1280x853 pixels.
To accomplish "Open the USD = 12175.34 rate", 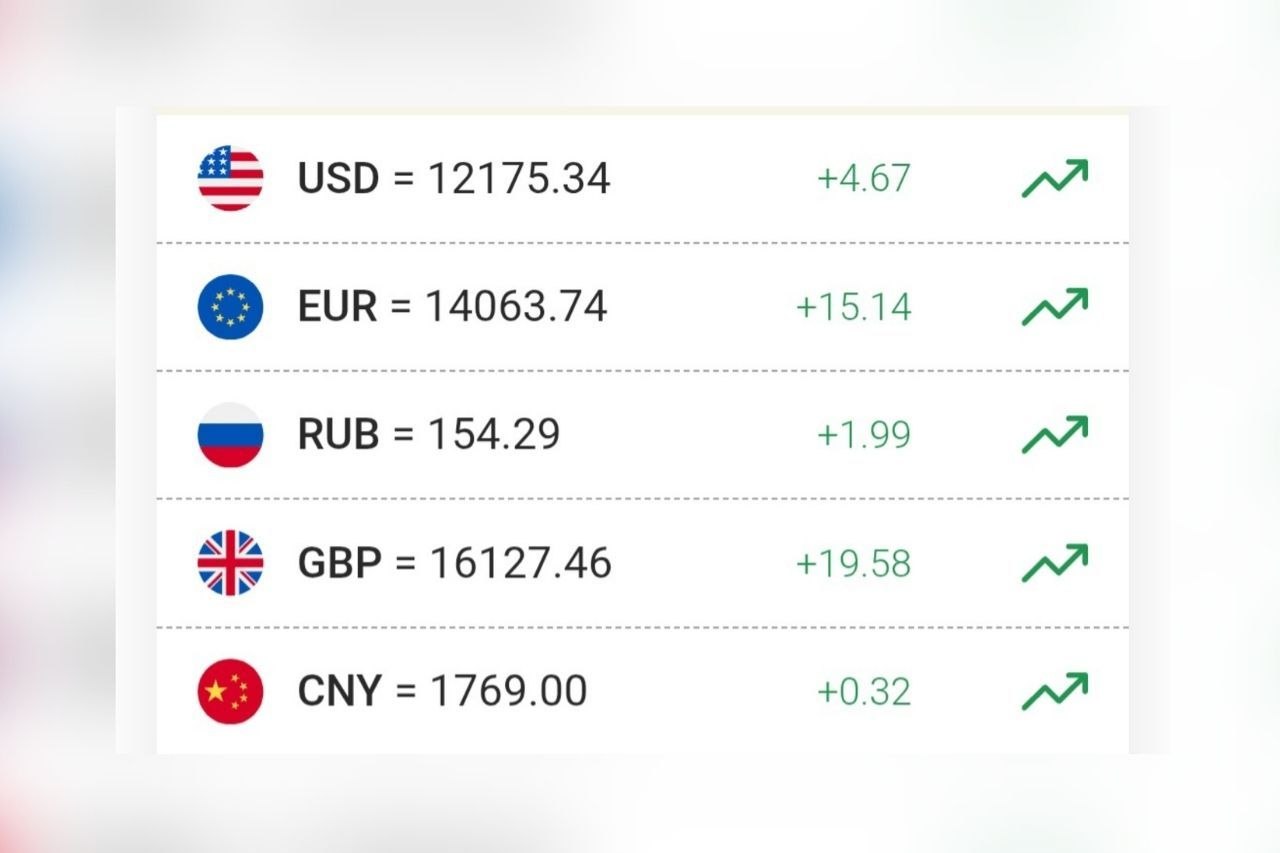I will (x=454, y=179).
